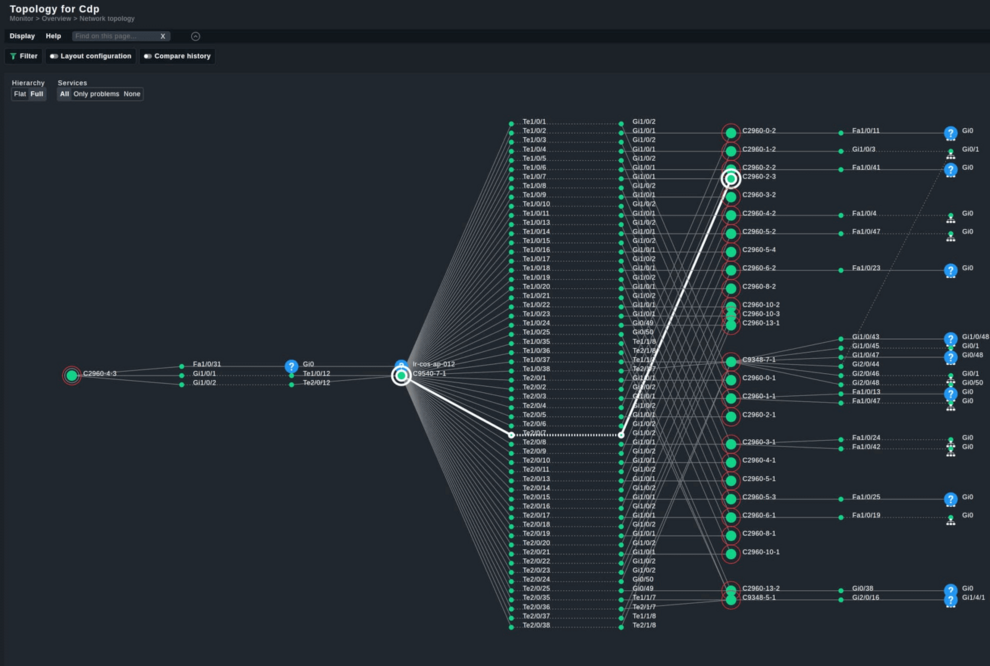Click the highlighted C2960-2-3 node icon
The height and width of the screenshot is (666, 990).
pos(733,177)
